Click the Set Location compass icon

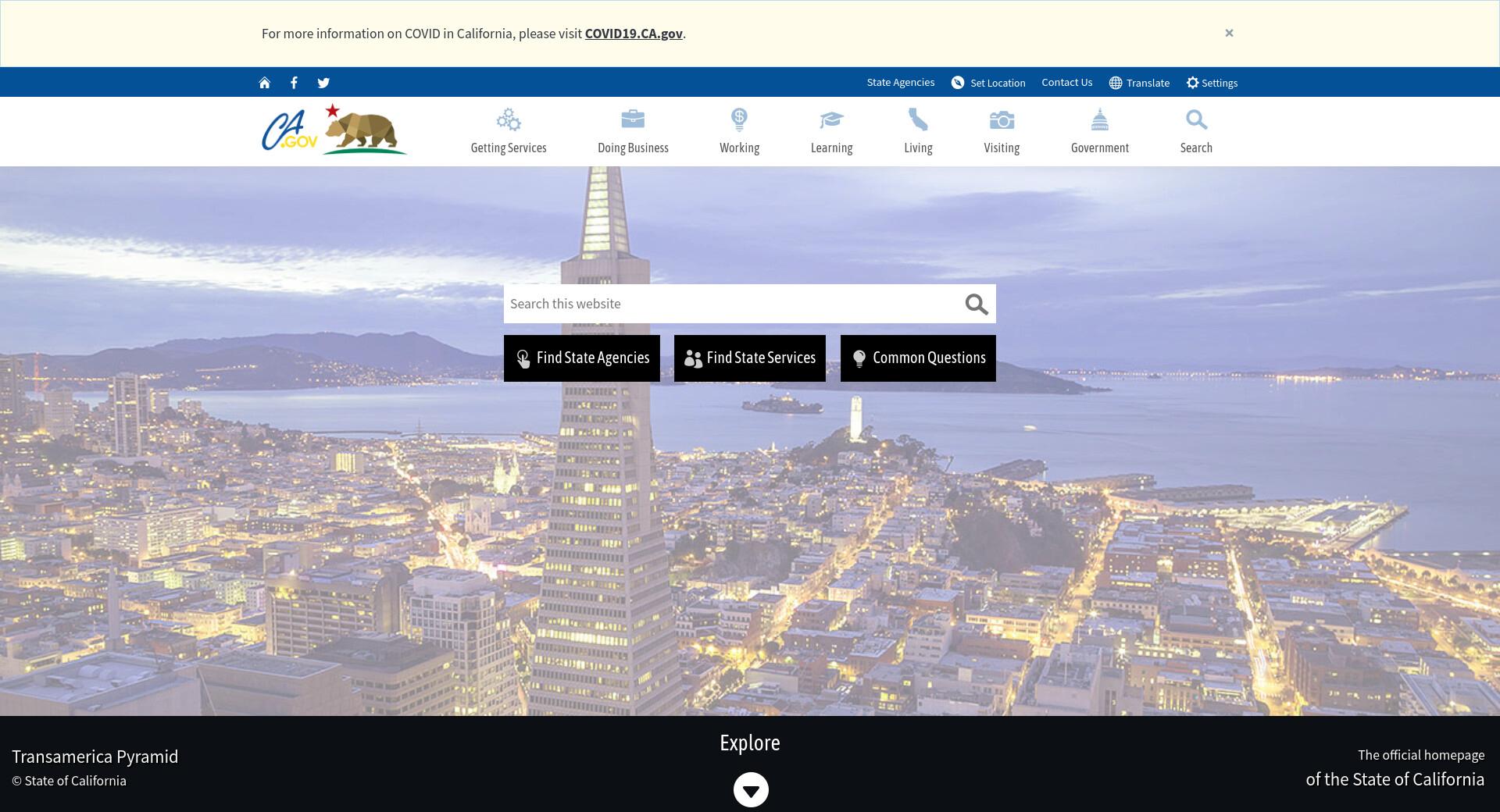pyautogui.click(x=958, y=83)
